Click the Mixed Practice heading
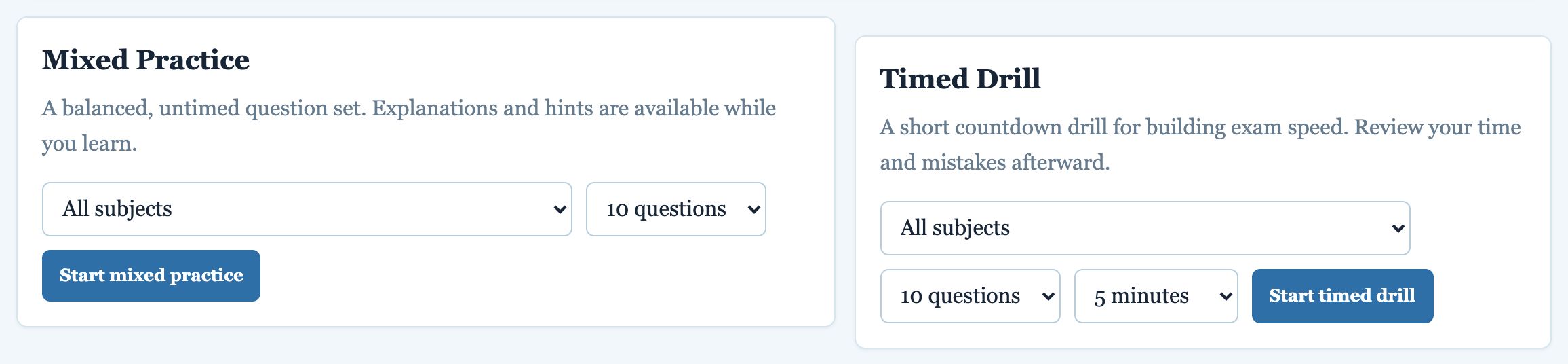Image resolution: width=1568 pixels, height=364 pixels. click(146, 60)
